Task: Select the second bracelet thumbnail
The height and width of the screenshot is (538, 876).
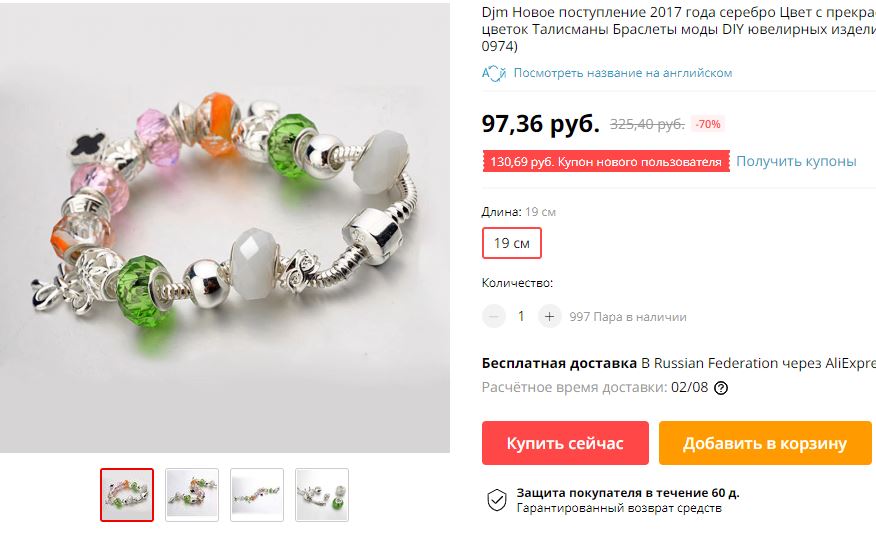Action: pyautogui.click(x=192, y=495)
